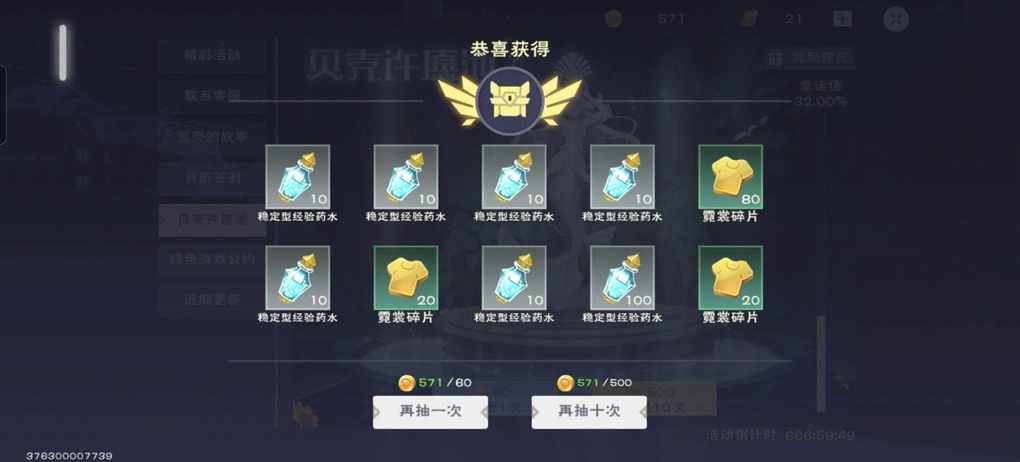1020x462 pixels.
Task: Open 精彩活动 tab in left sidebar
Action: [x=212, y=56]
